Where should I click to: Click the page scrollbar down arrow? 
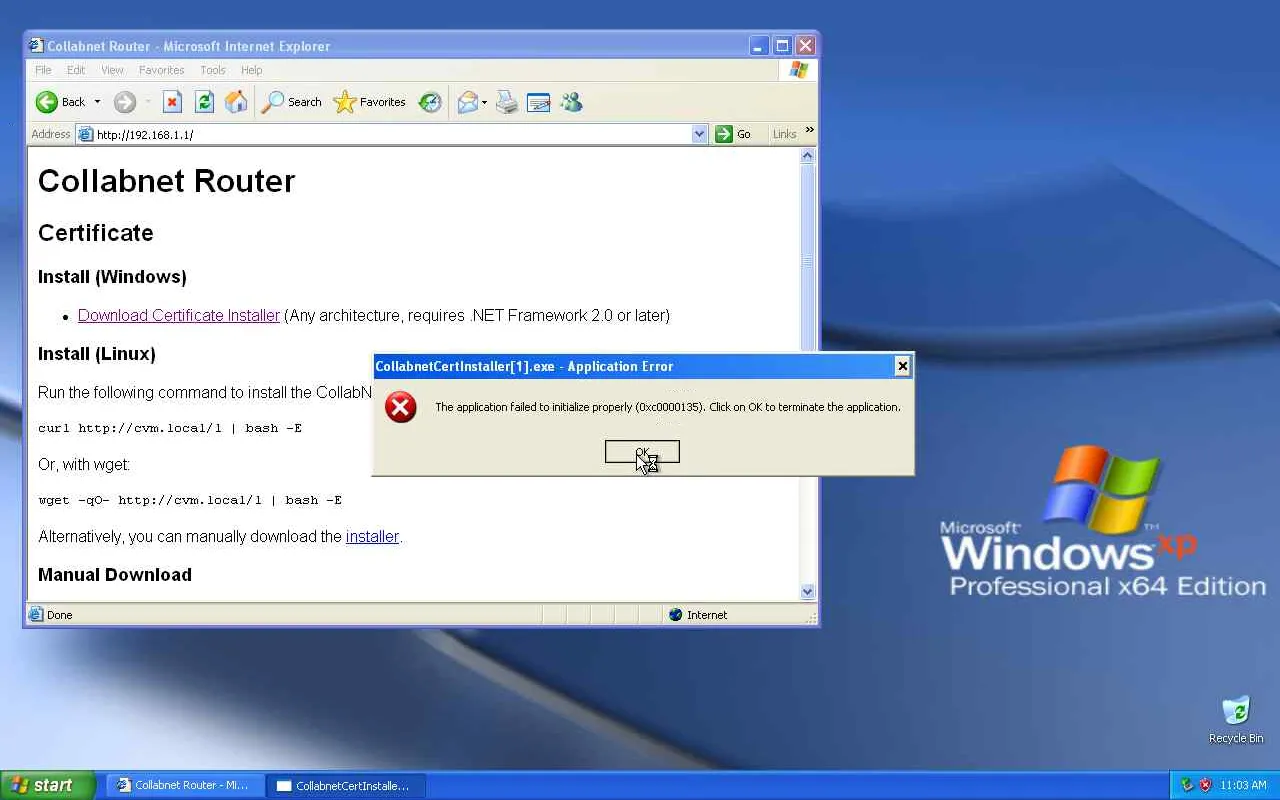click(808, 591)
